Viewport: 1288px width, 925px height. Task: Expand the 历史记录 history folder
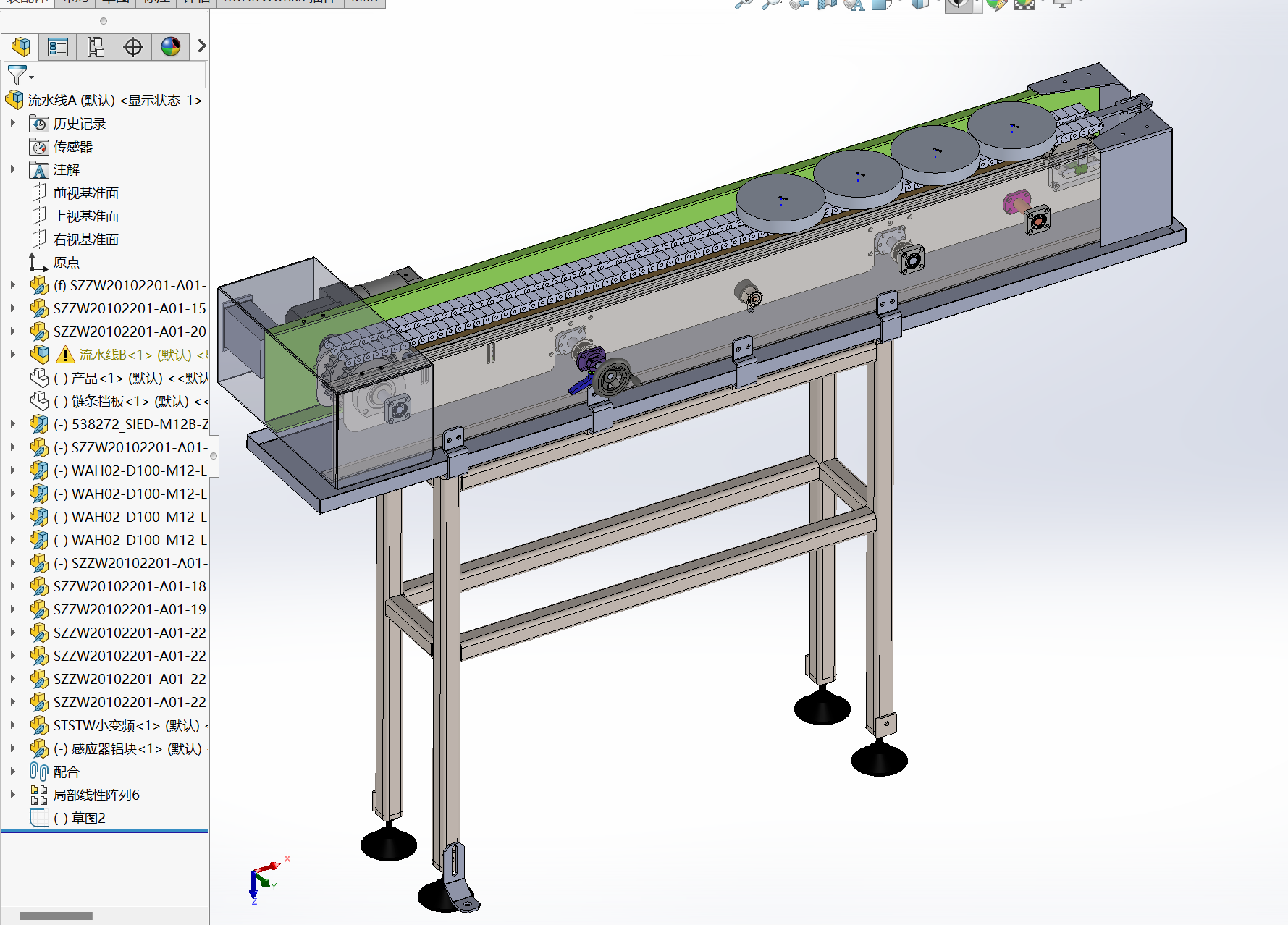pyautogui.click(x=13, y=124)
